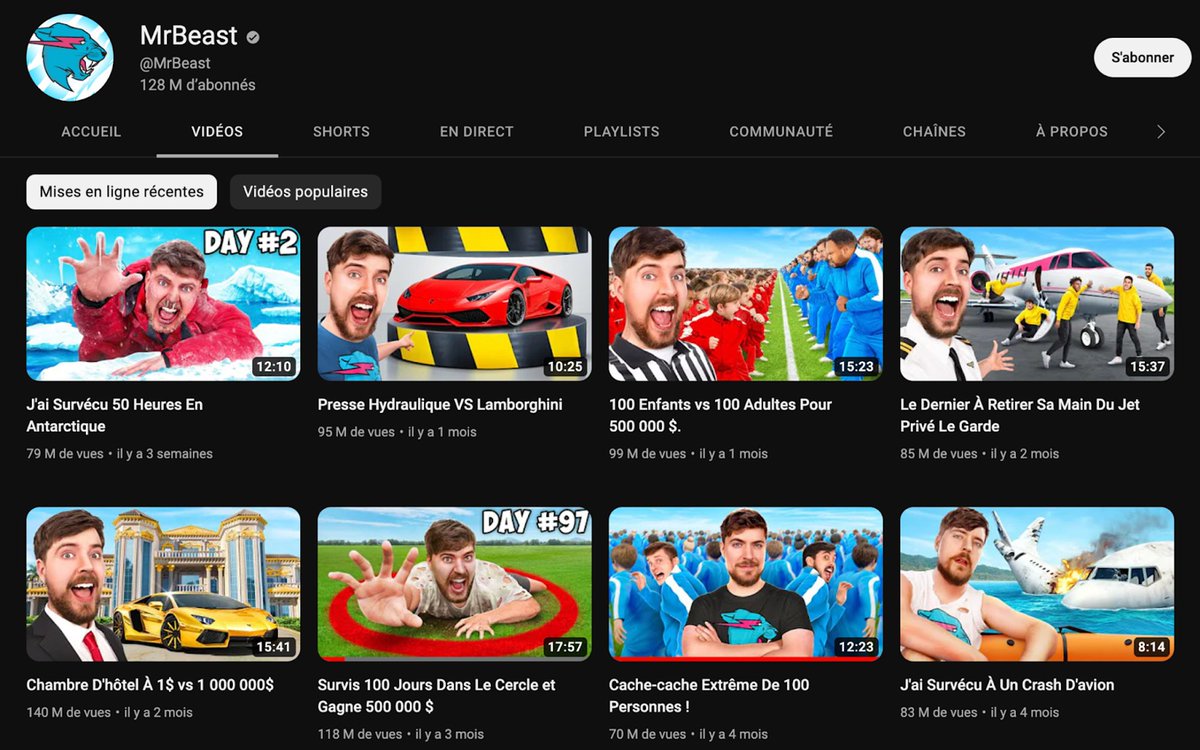Open the red circle DAY #97 thumbnail
1200x750 pixels.
pyautogui.click(x=454, y=584)
